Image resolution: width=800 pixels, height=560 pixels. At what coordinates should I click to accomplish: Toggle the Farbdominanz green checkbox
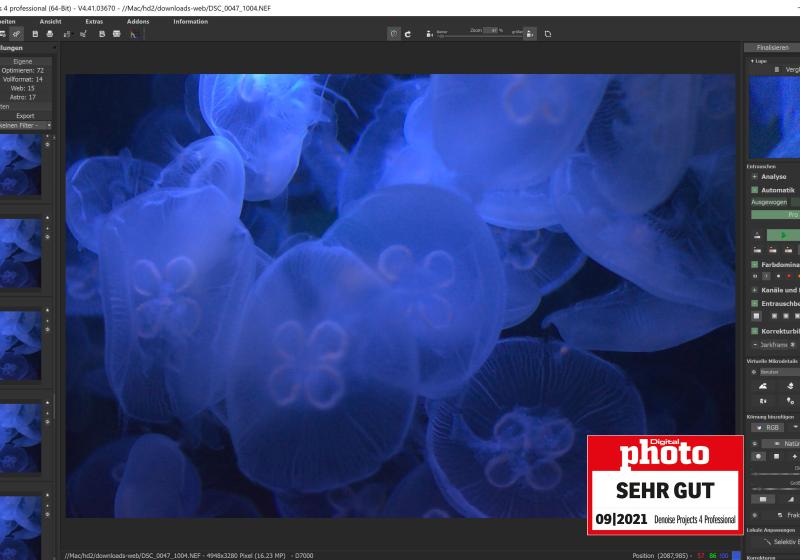point(755,265)
